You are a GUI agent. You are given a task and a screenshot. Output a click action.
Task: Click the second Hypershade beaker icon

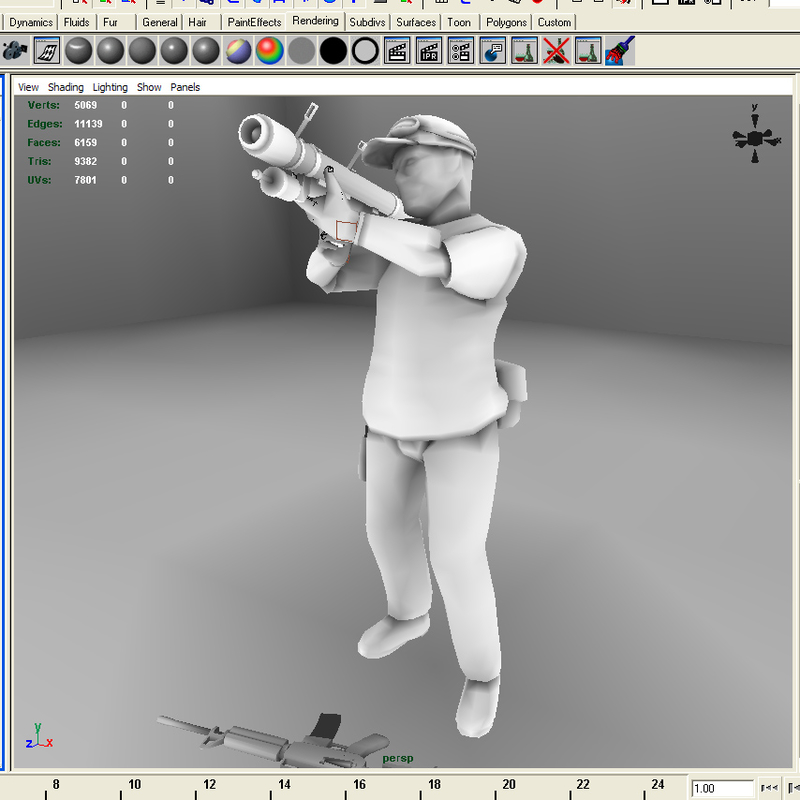coord(585,48)
